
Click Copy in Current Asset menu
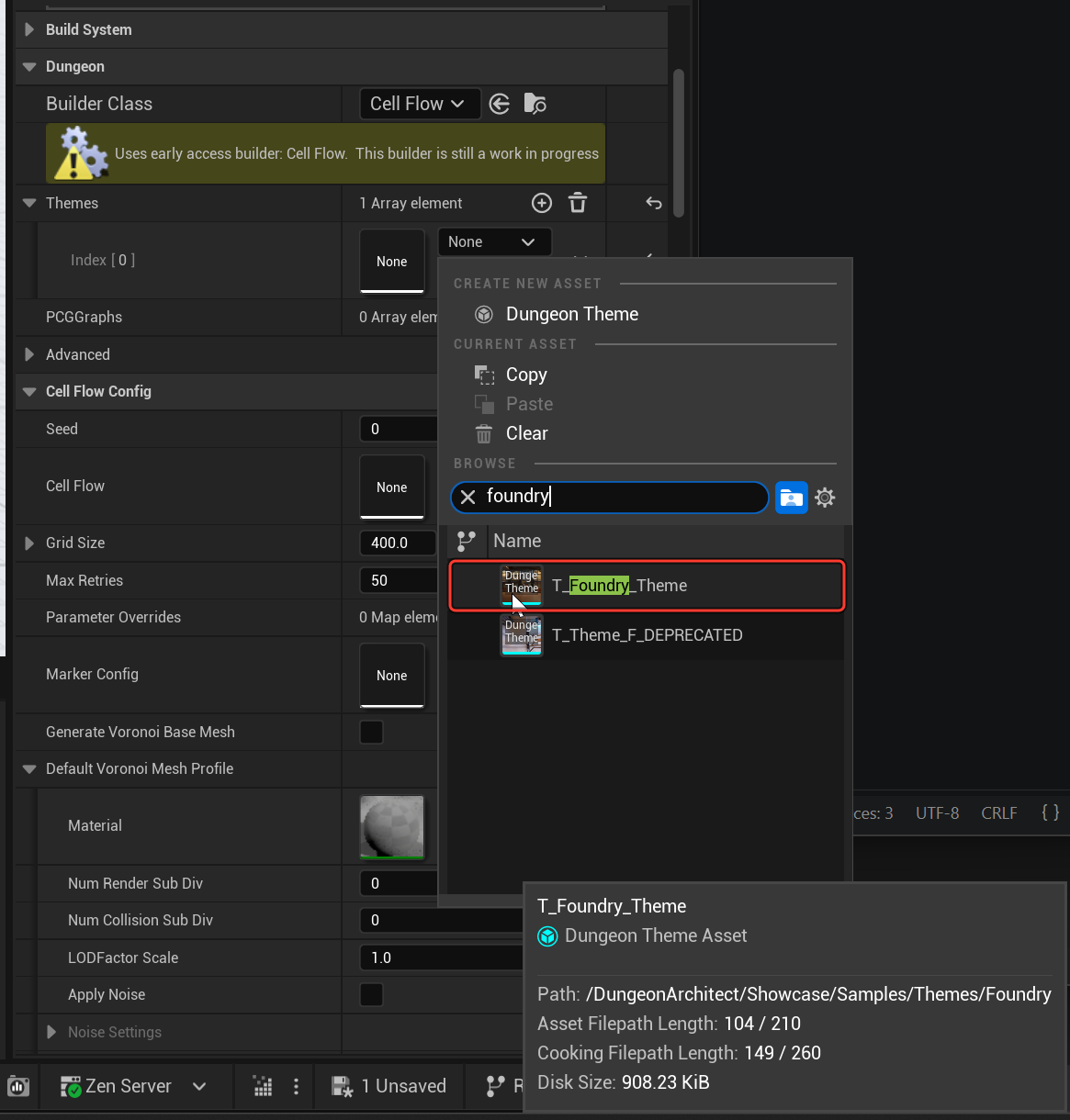click(526, 375)
